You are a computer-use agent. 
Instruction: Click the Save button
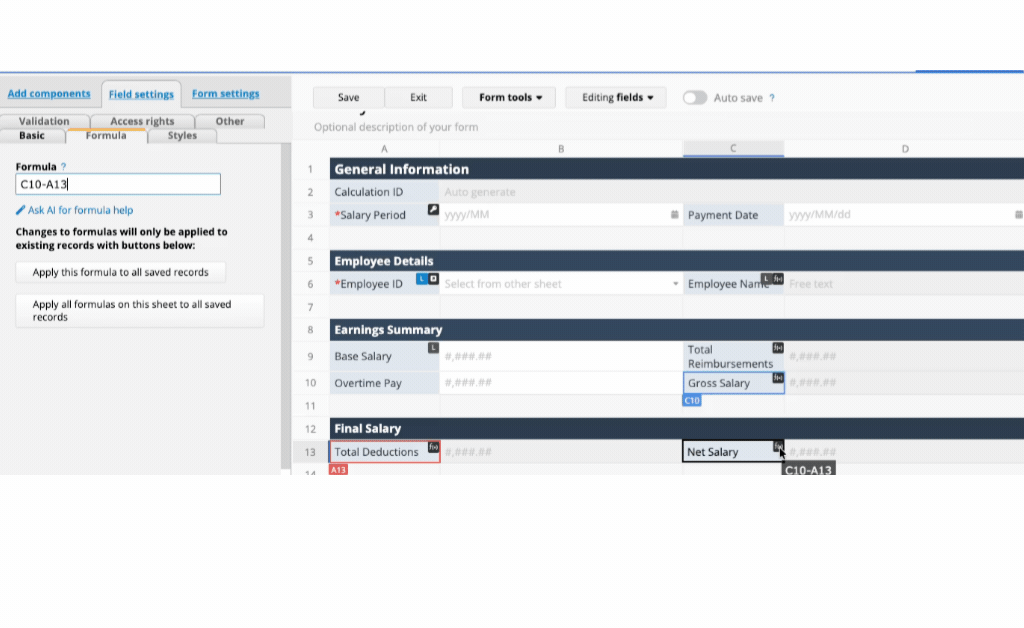click(x=349, y=98)
